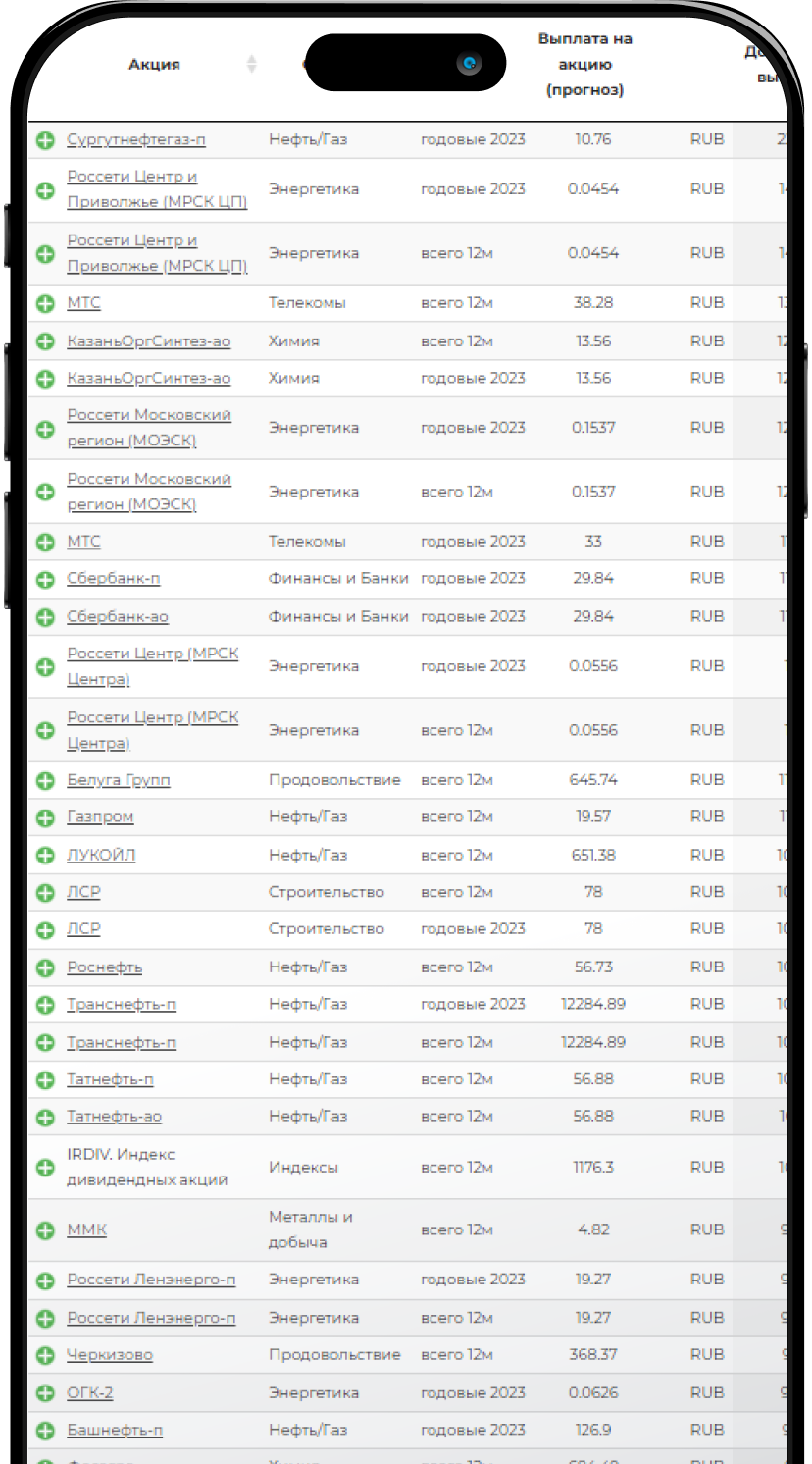Expand Россети Центр и Приволжье всего 12м row

click(45, 254)
